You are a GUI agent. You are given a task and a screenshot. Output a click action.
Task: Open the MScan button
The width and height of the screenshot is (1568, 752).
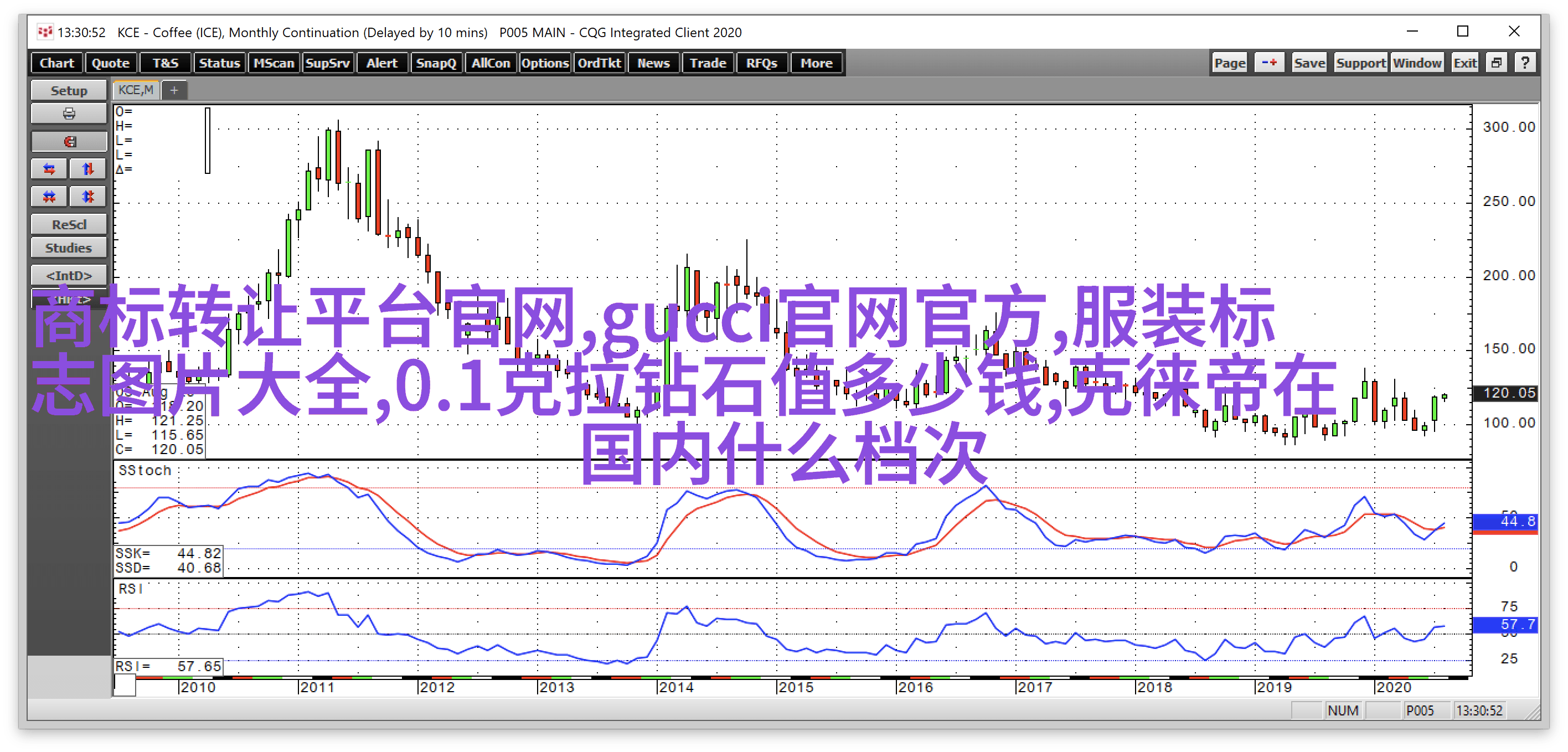pos(274,63)
